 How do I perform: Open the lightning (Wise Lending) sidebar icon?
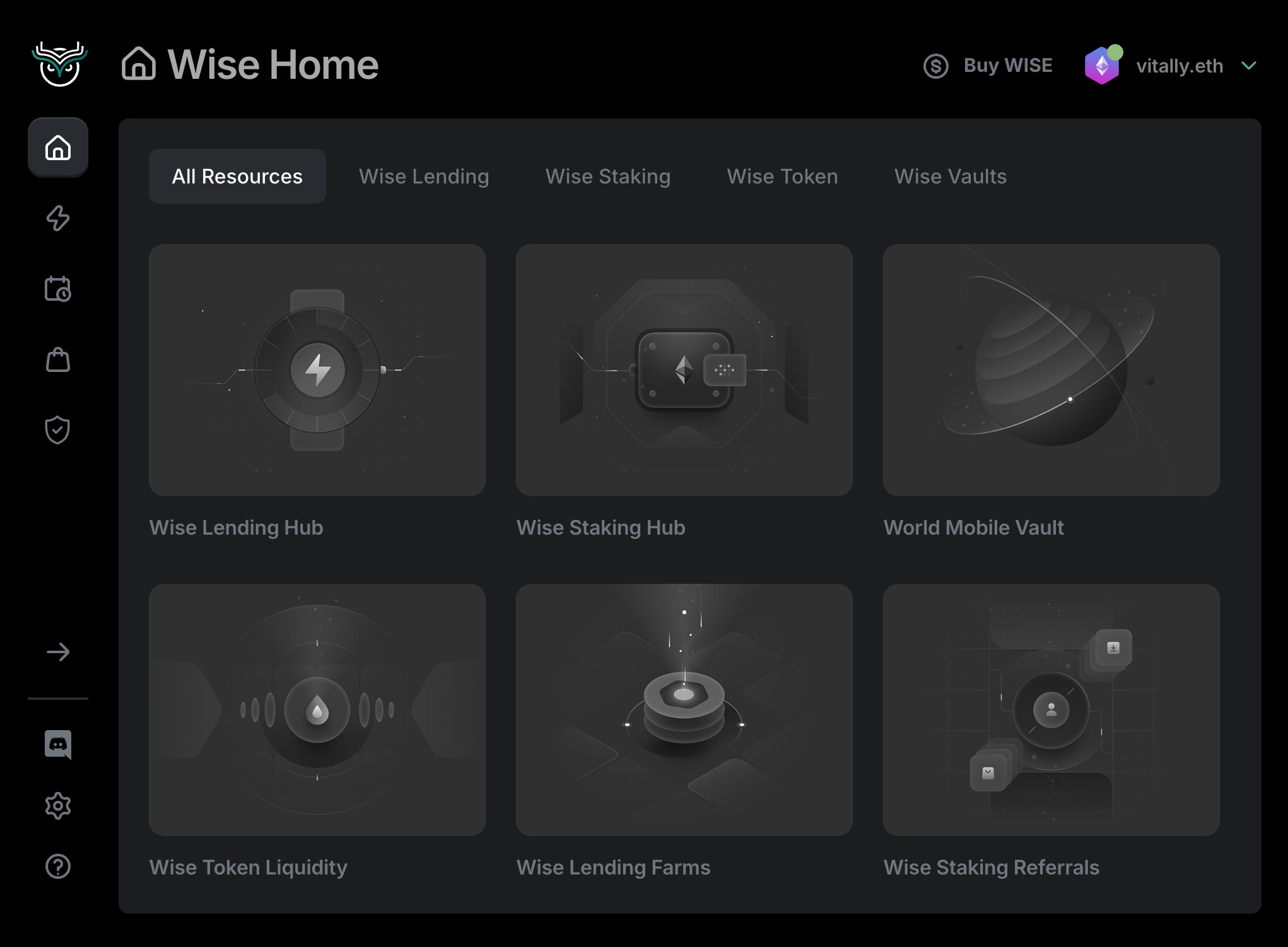pos(58,219)
